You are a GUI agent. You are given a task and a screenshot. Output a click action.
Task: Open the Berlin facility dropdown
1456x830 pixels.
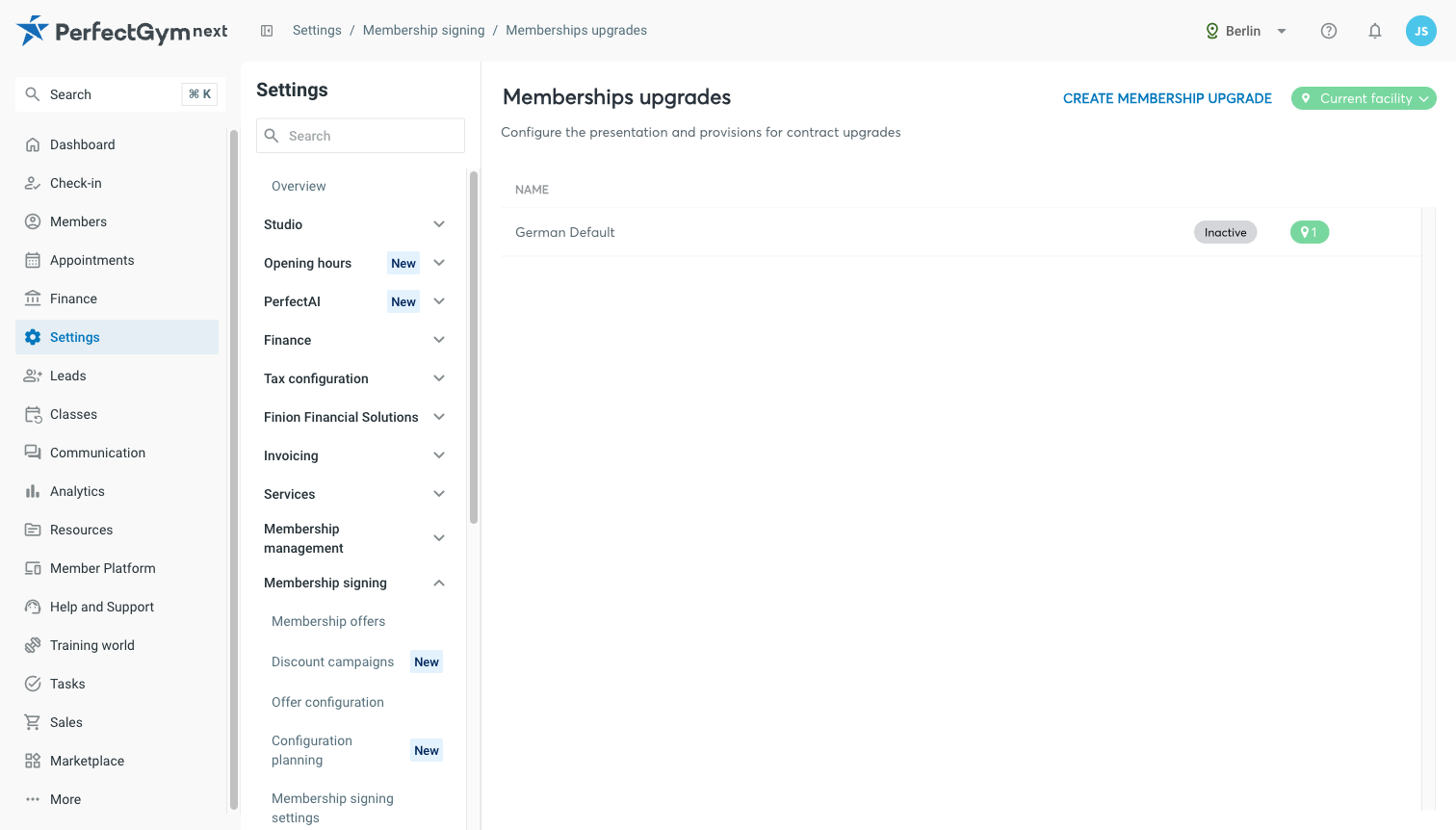(1246, 31)
